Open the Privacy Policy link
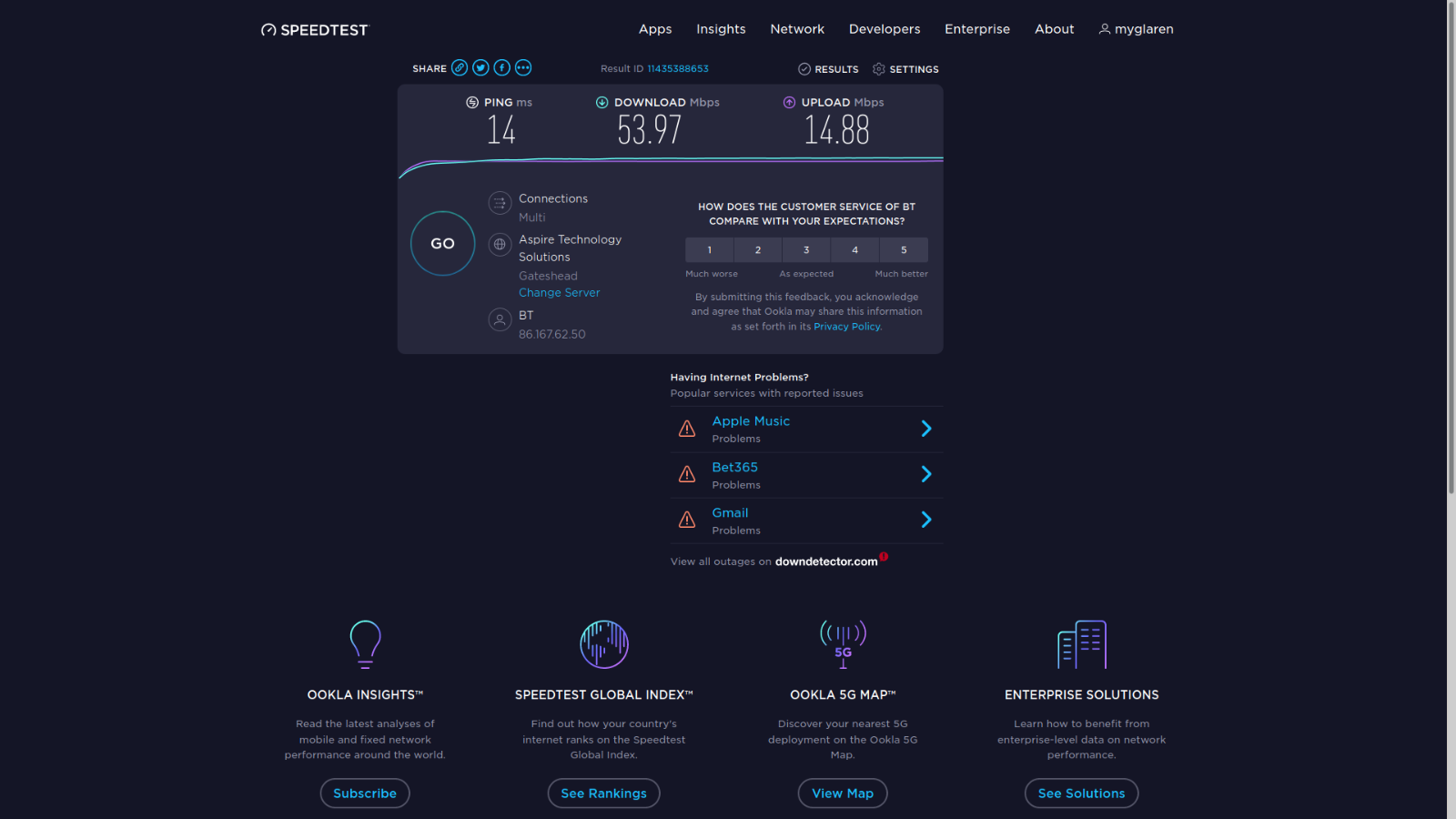Image resolution: width=1456 pixels, height=819 pixels. coord(847,327)
